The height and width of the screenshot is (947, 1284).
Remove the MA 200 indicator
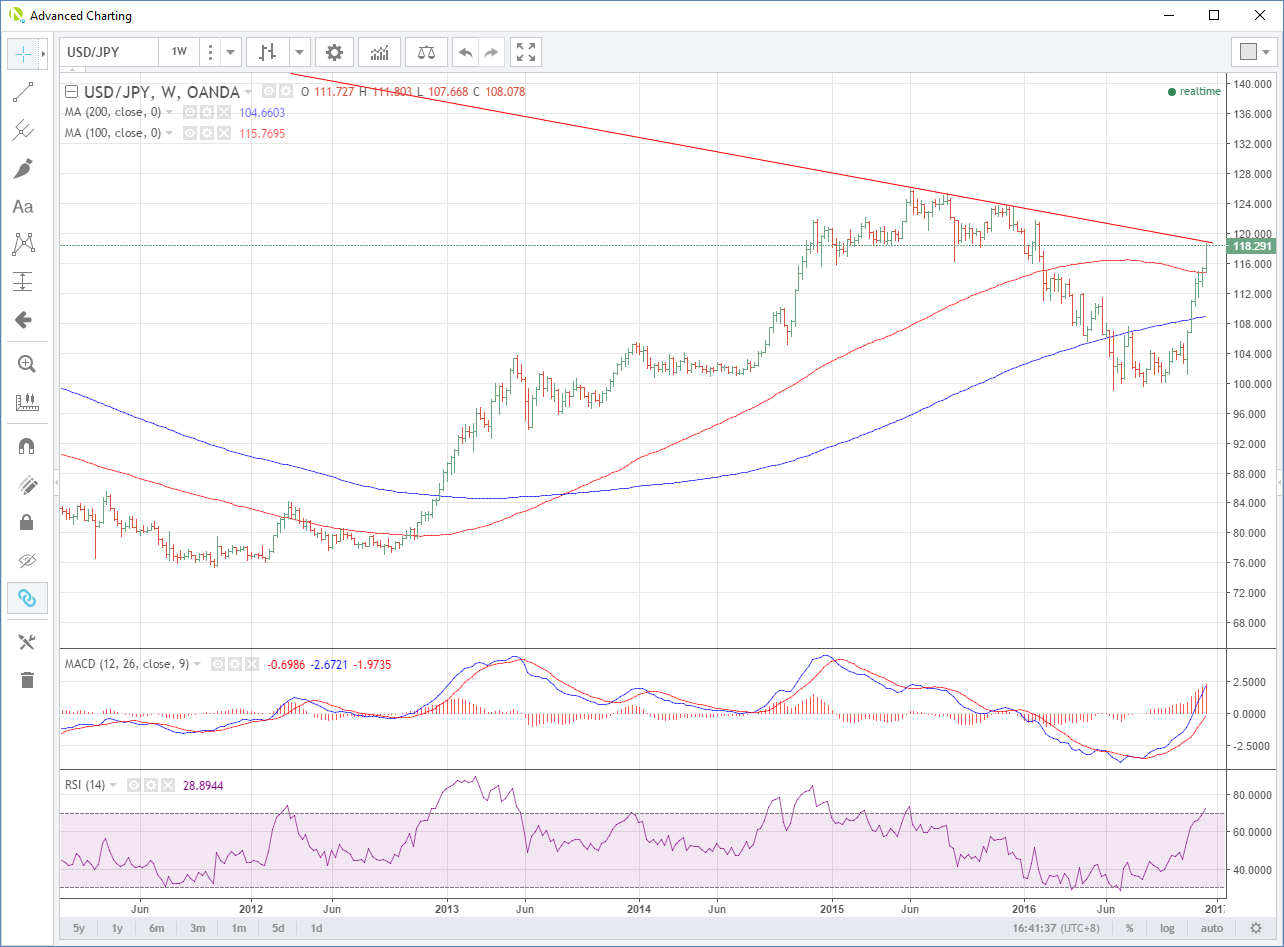pyautogui.click(x=224, y=112)
